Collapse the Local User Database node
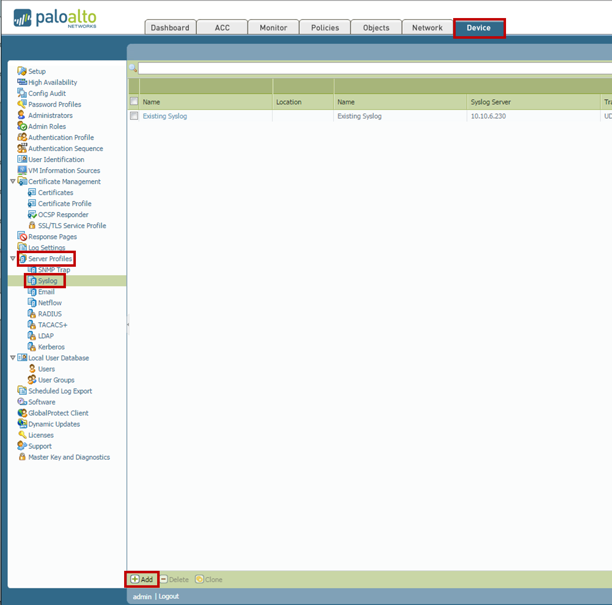Viewport: 612px width, 605px height. [x=12, y=358]
